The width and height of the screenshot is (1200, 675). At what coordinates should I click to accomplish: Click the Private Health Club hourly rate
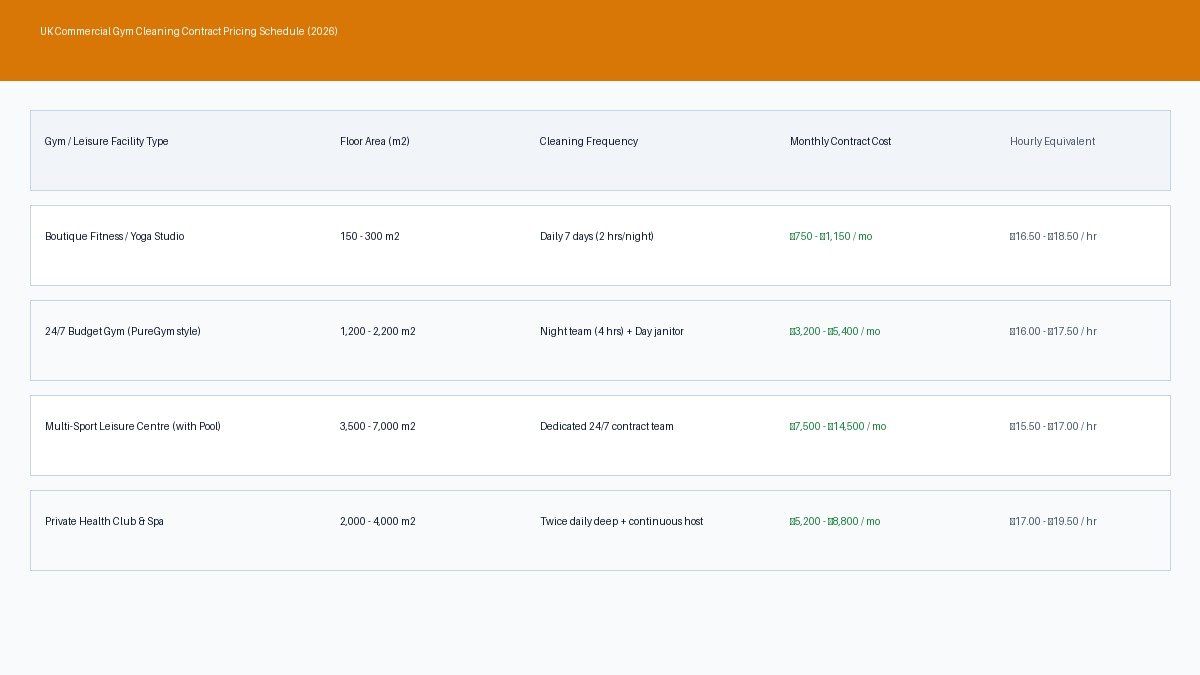pyautogui.click(x=1053, y=521)
